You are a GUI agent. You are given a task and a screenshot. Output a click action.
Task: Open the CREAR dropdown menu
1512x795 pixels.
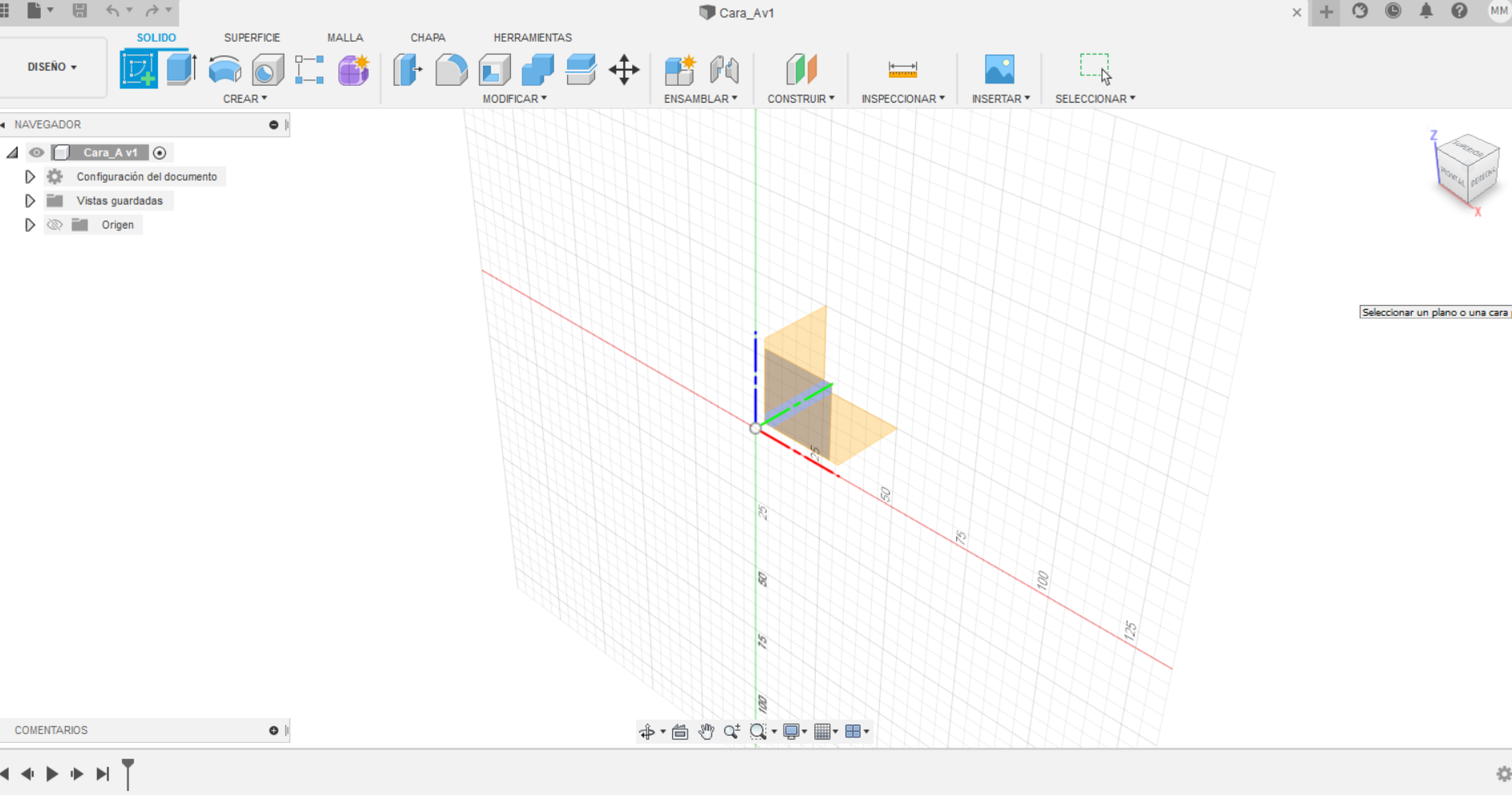point(245,99)
